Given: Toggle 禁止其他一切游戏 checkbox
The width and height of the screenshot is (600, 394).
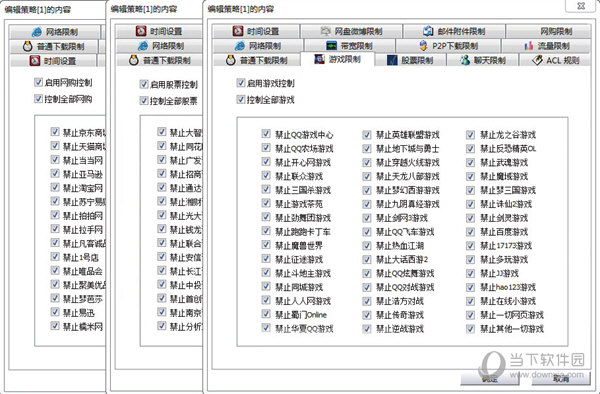Looking at the screenshot, I should (x=470, y=329).
